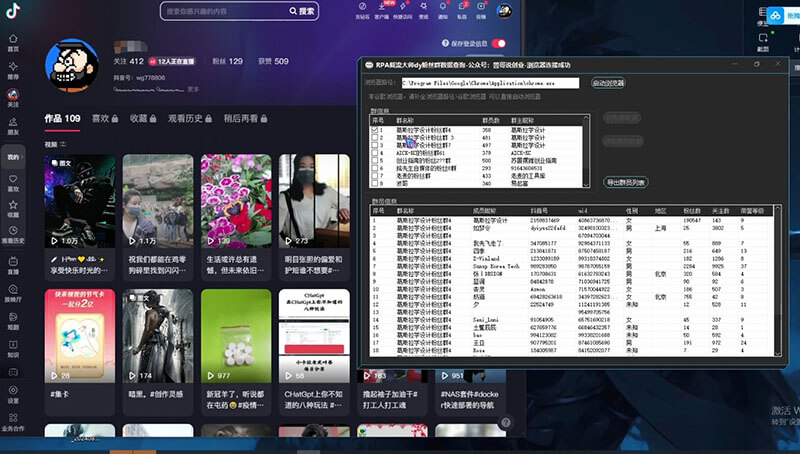Check the row 4 AICE-SC group checkbox

pos(375,153)
